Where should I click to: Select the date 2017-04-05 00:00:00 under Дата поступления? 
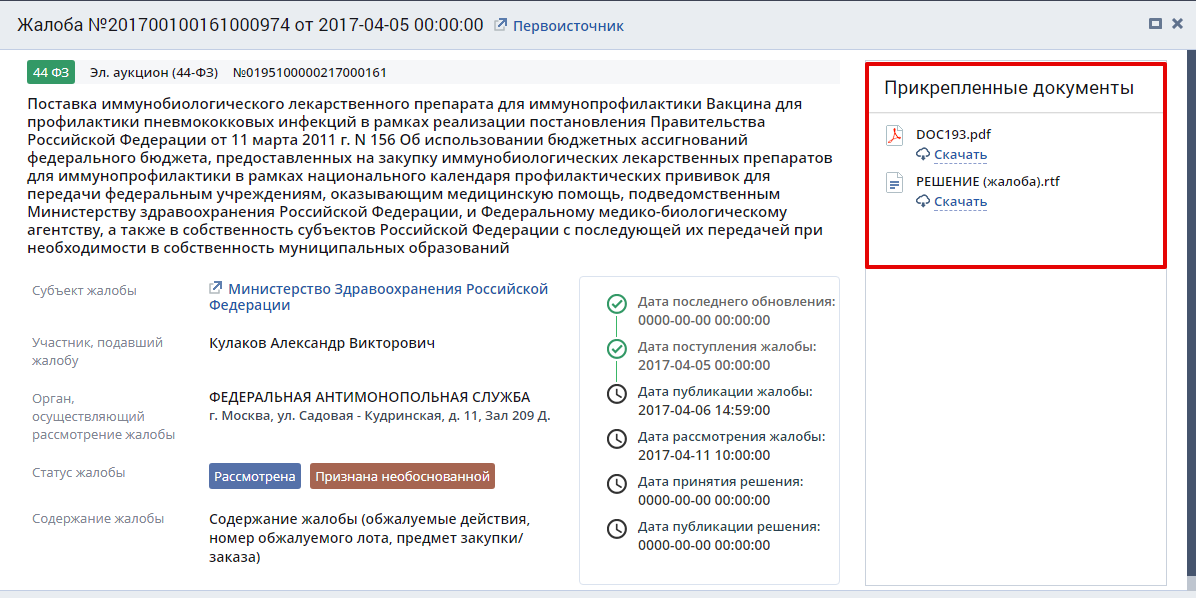[704, 365]
